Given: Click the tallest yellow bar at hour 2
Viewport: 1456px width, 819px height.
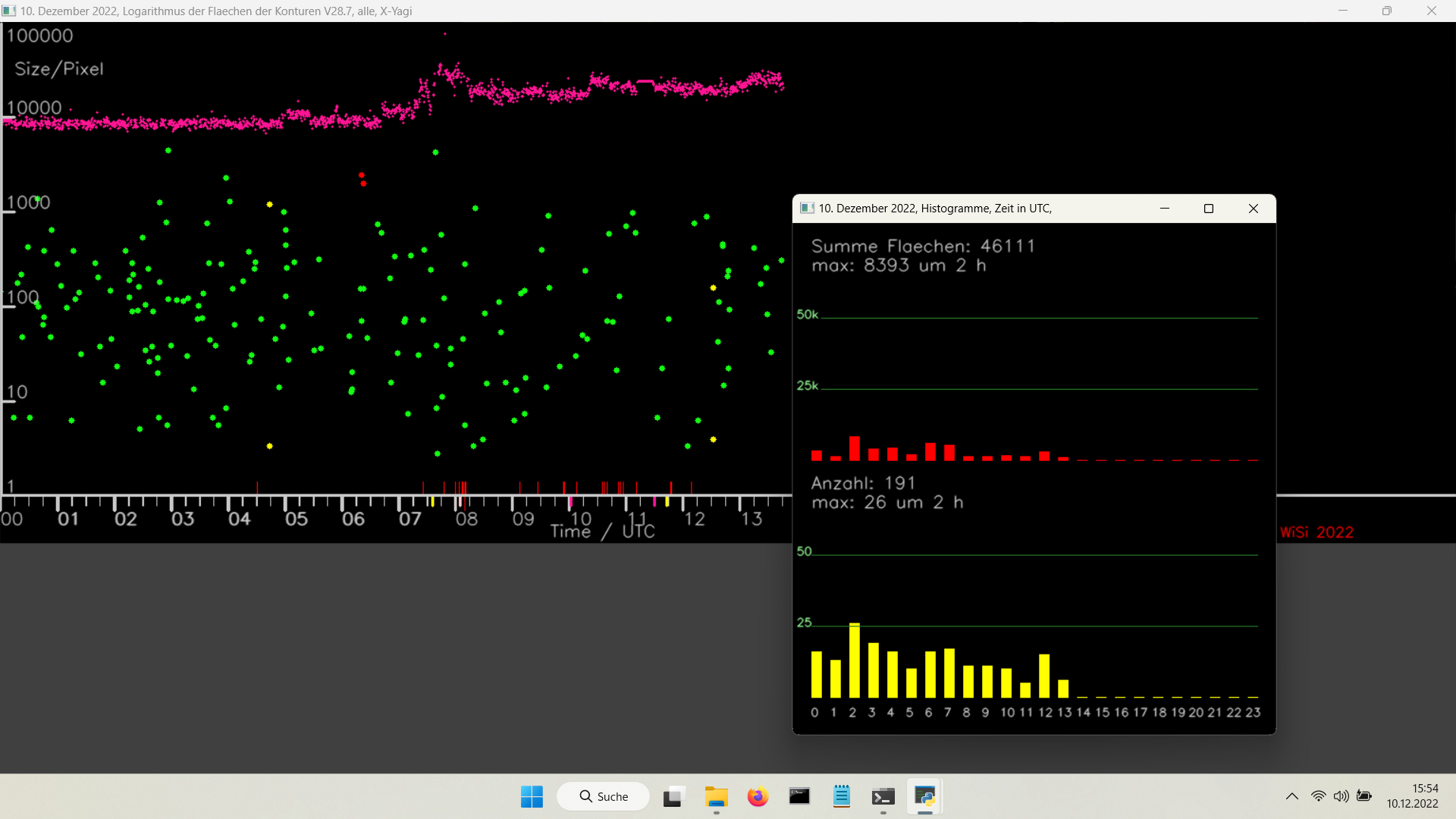Looking at the screenshot, I should pos(855,660).
